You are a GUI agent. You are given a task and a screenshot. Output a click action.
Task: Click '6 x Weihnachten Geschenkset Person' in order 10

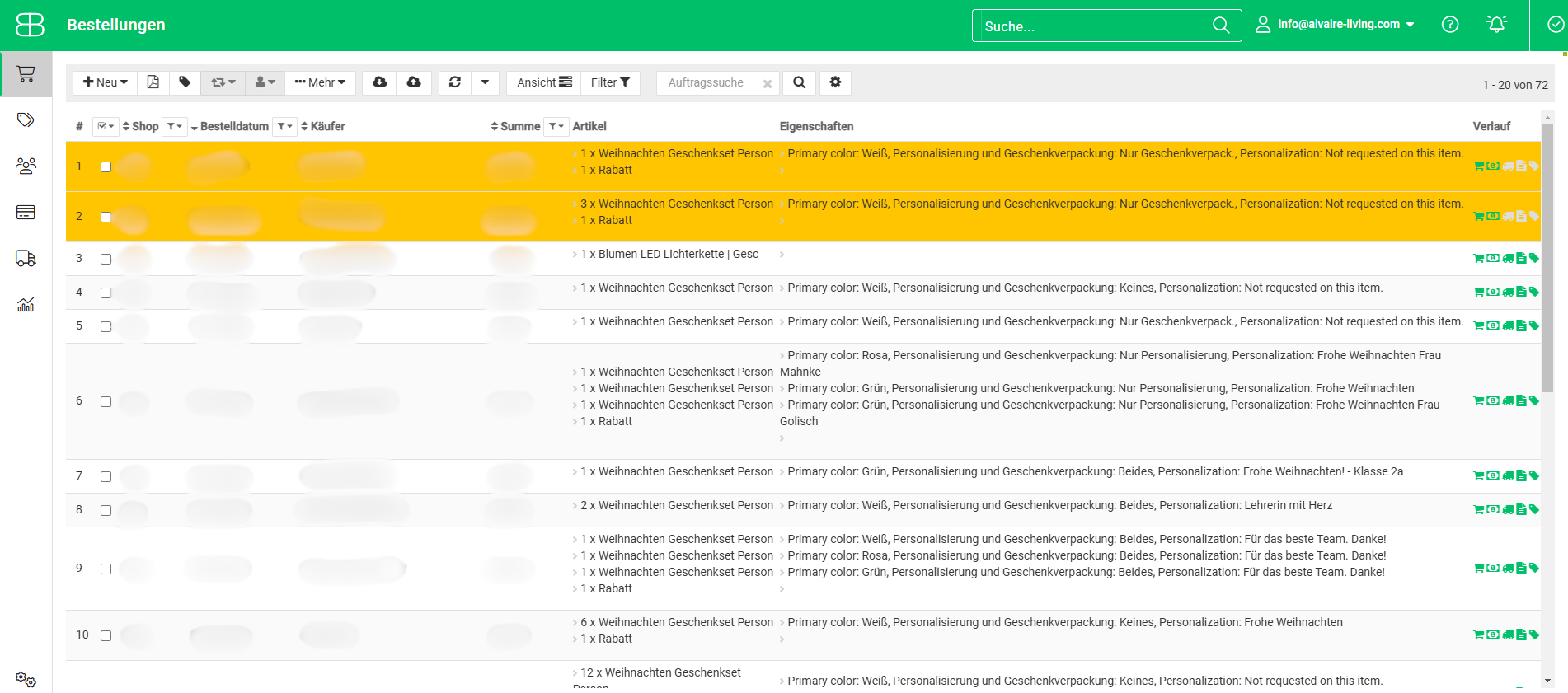[677, 622]
